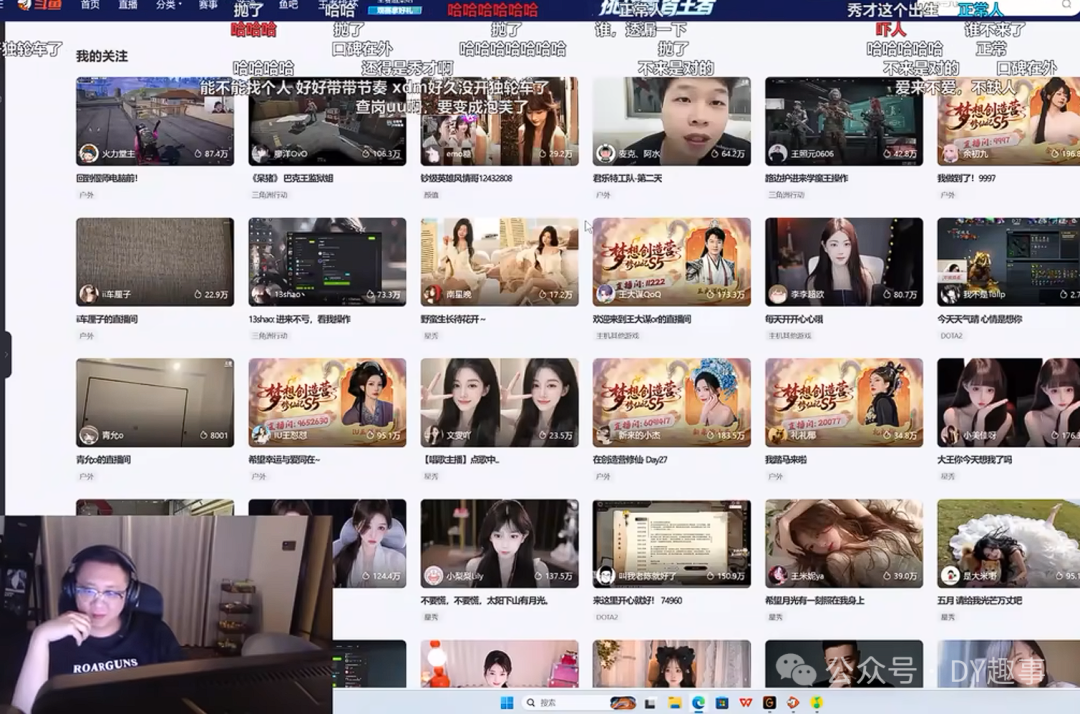Click the avatar on the 80.7万 viewers card

[x=778, y=294]
